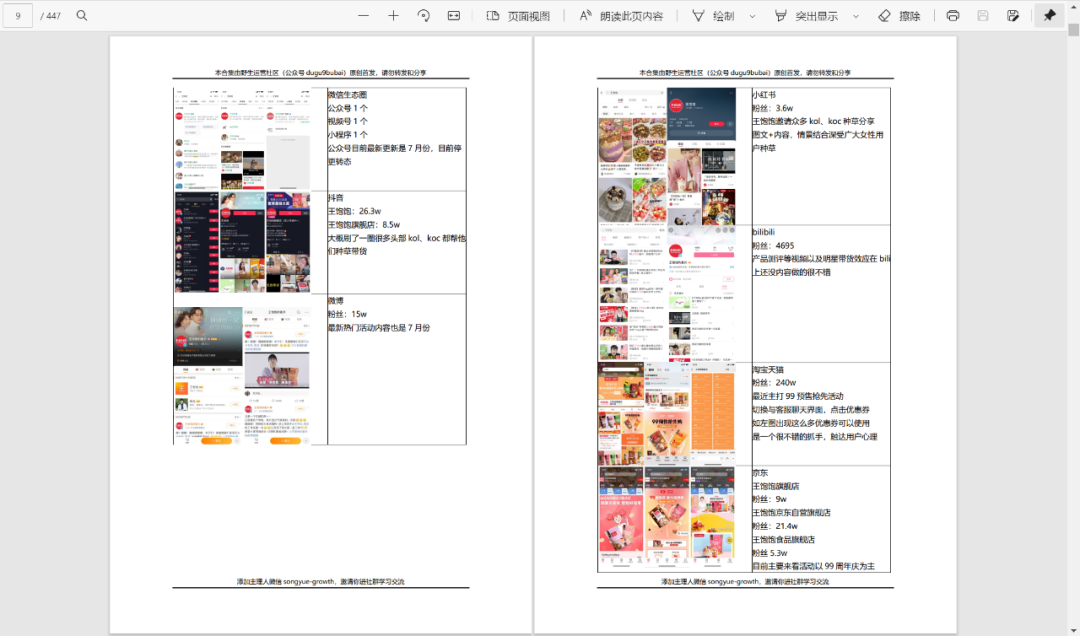Click the Xiaohongshu screenshots image beside 小红书
This screenshot has height=636, width=1080.
[667, 156]
